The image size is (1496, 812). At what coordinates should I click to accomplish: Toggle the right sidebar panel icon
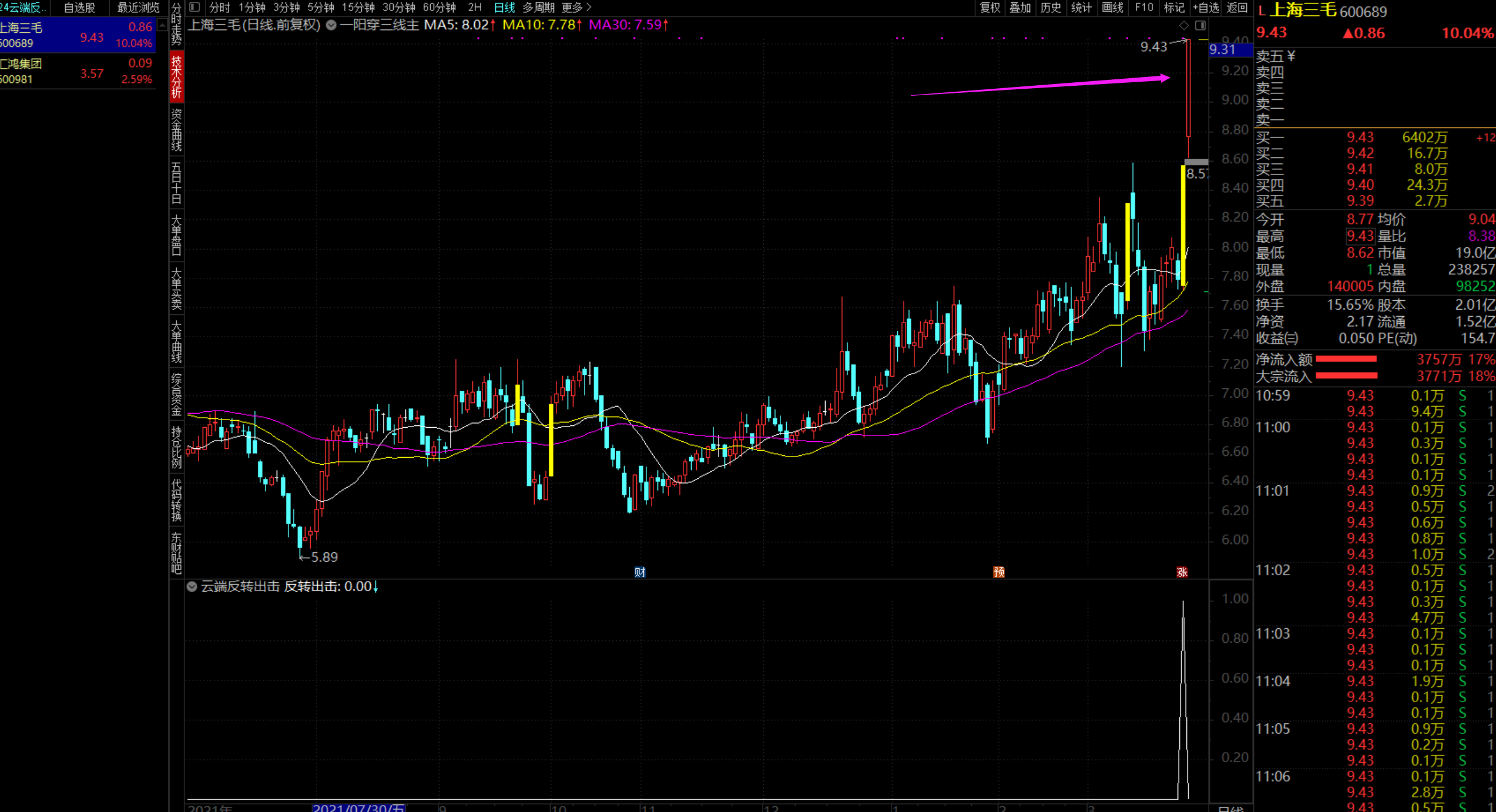1200,25
